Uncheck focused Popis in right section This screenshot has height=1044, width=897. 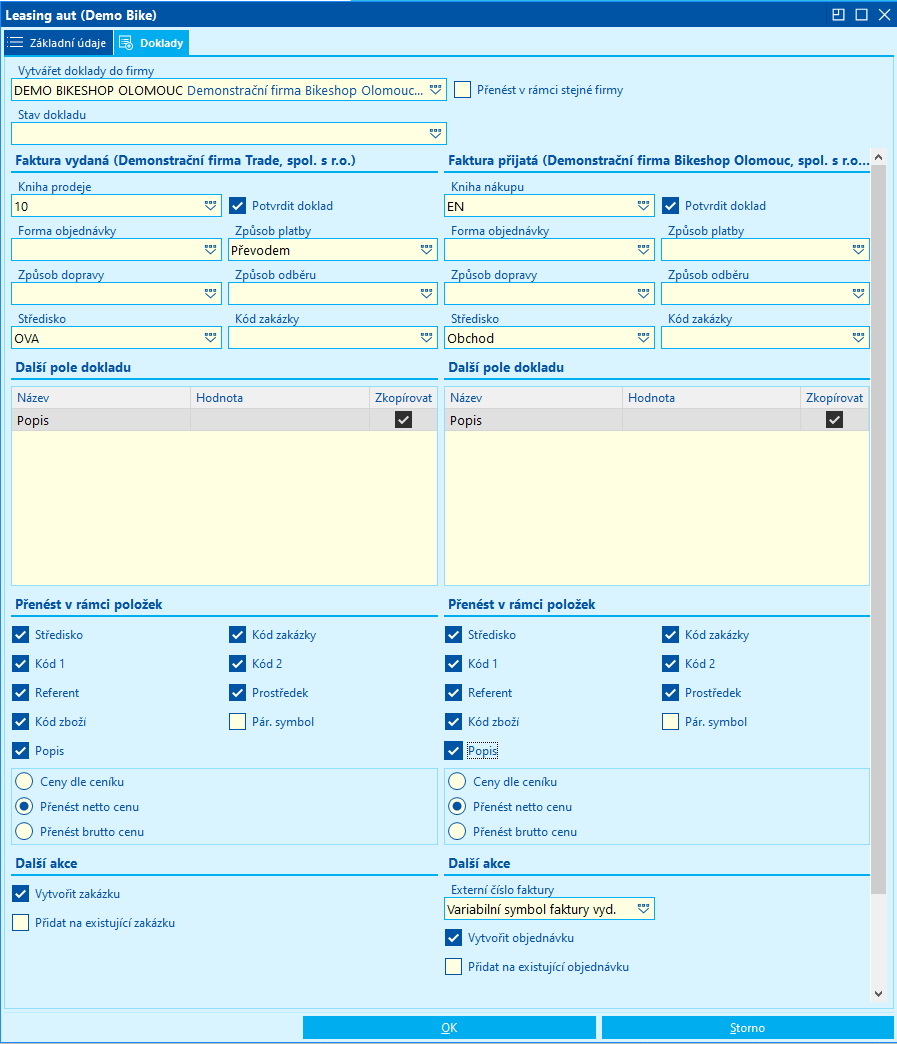click(453, 750)
